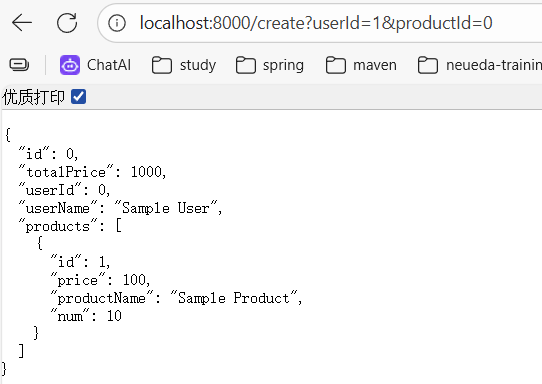The width and height of the screenshot is (542, 384).
Task: Open the study bookmark folder
Action: (x=184, y=65)
